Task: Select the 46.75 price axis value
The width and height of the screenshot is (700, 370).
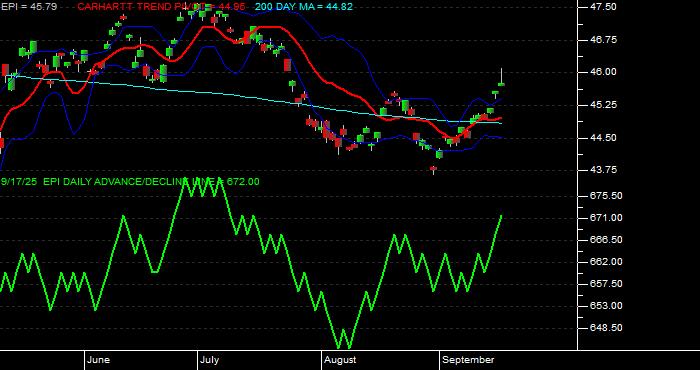Action: tap(603, 40)
